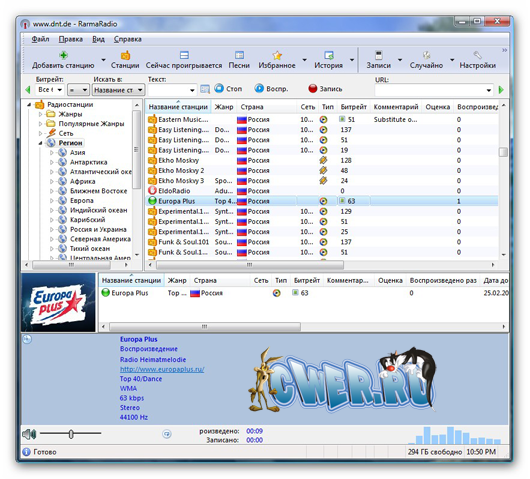Open Настройки wrench icon
This screenshot has width=530, height=479.
pyautogui.click(x=477, y=55)
